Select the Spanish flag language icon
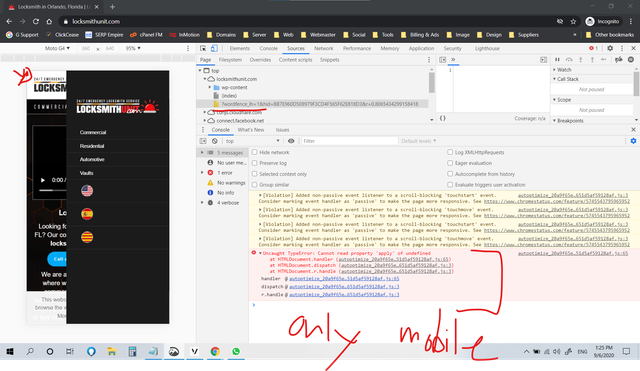Screen dimensions: 640x371 (87, 214)
